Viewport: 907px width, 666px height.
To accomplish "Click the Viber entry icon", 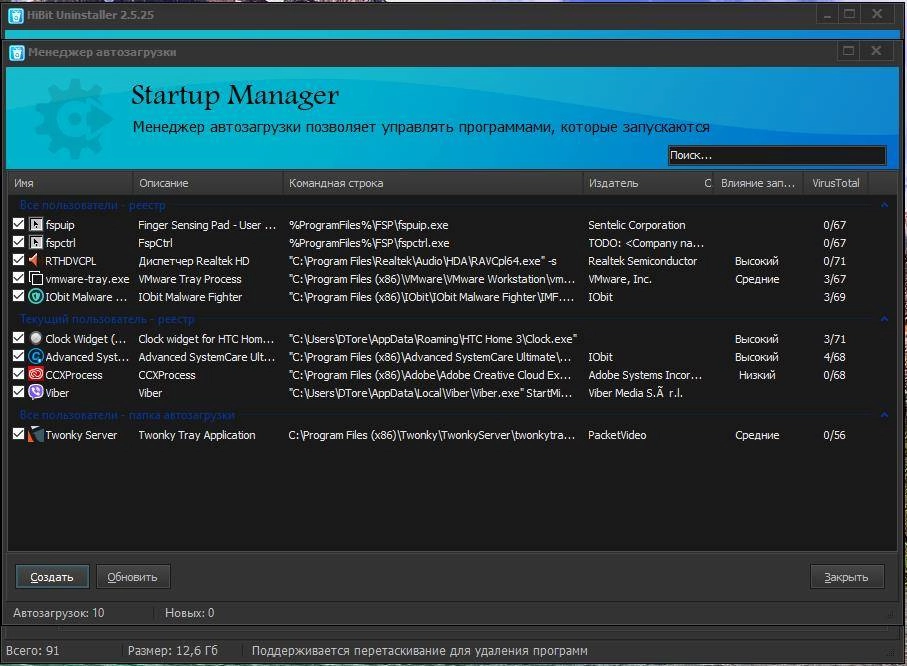I will (x=36, y=392).
